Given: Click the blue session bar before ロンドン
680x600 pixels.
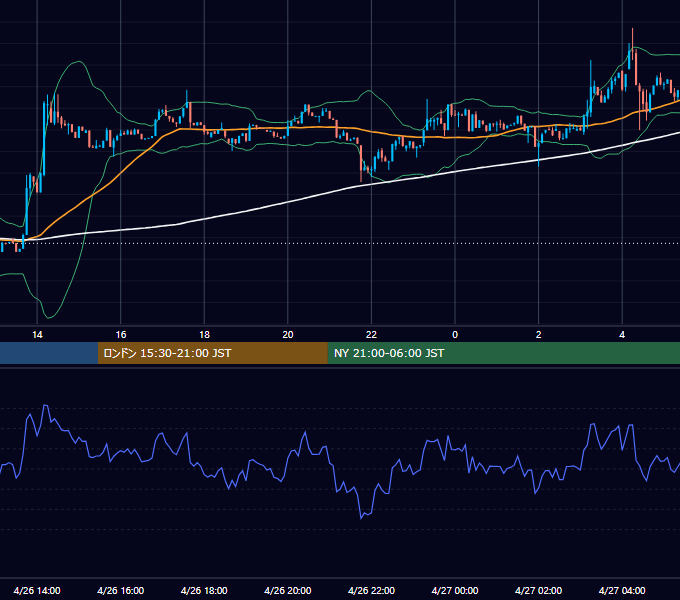Looking at the screenshot, I should pyautogui.click(x=49, y=353).
